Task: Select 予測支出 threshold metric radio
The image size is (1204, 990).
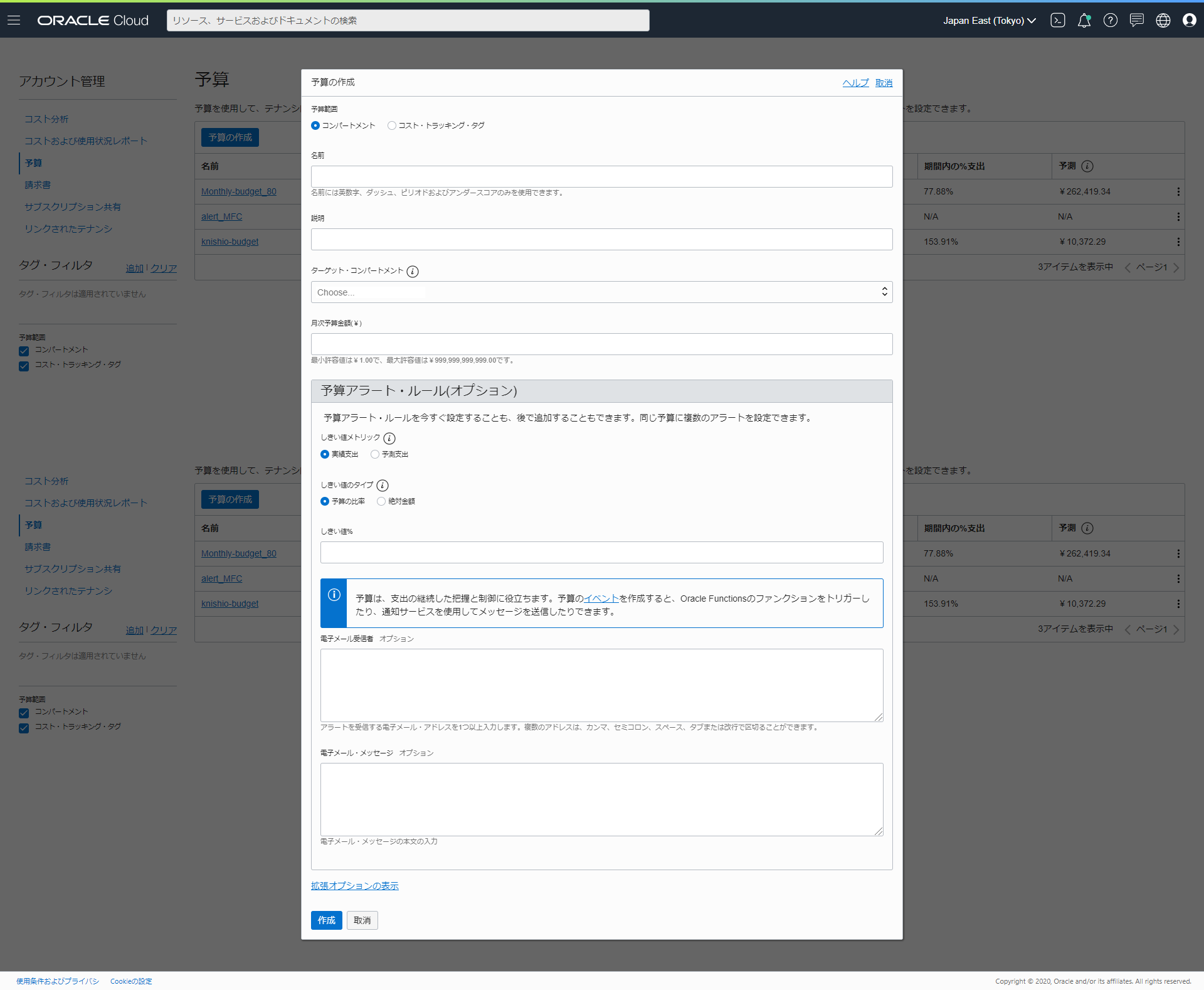Action: [x=375, y=454]
